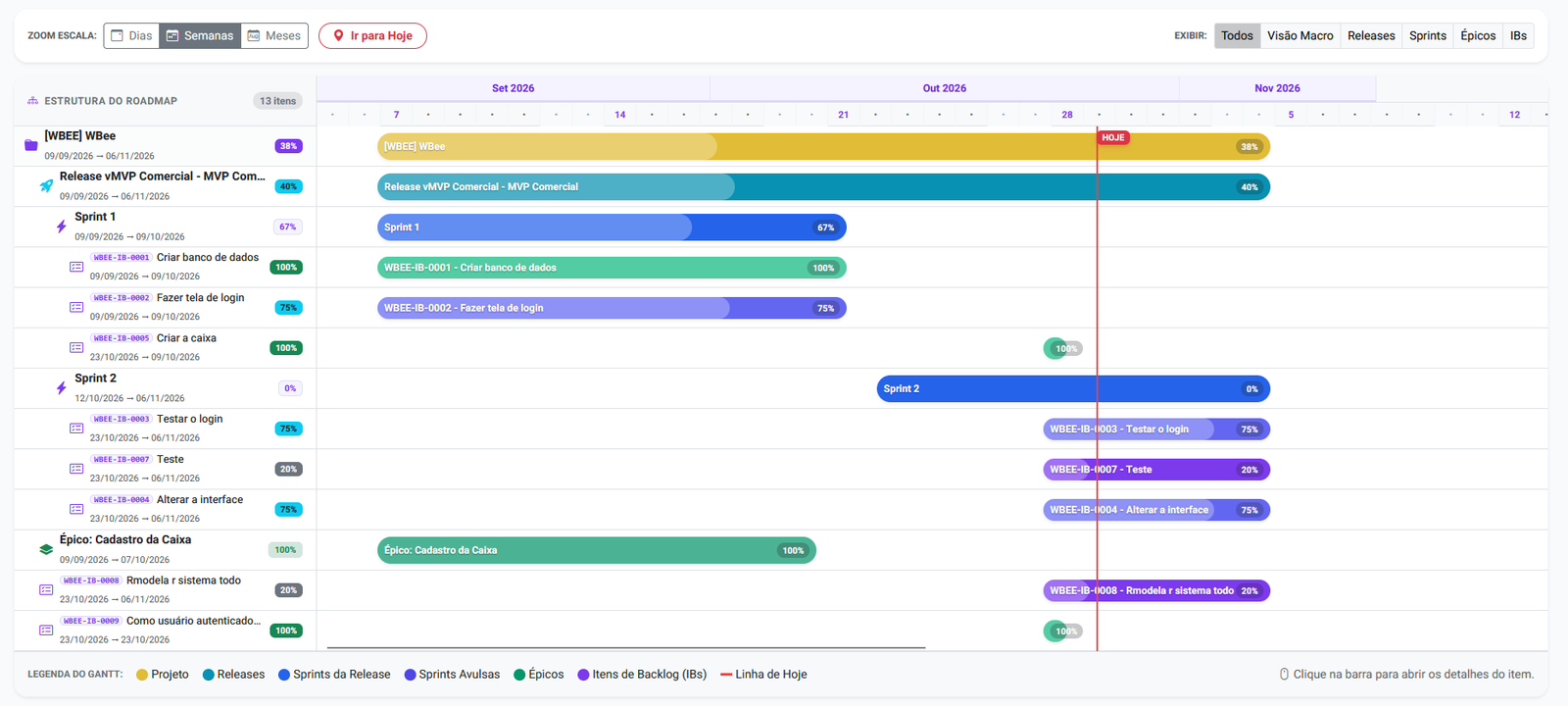Click the folder icon beside [WBEE] WBee

[31, 145]
